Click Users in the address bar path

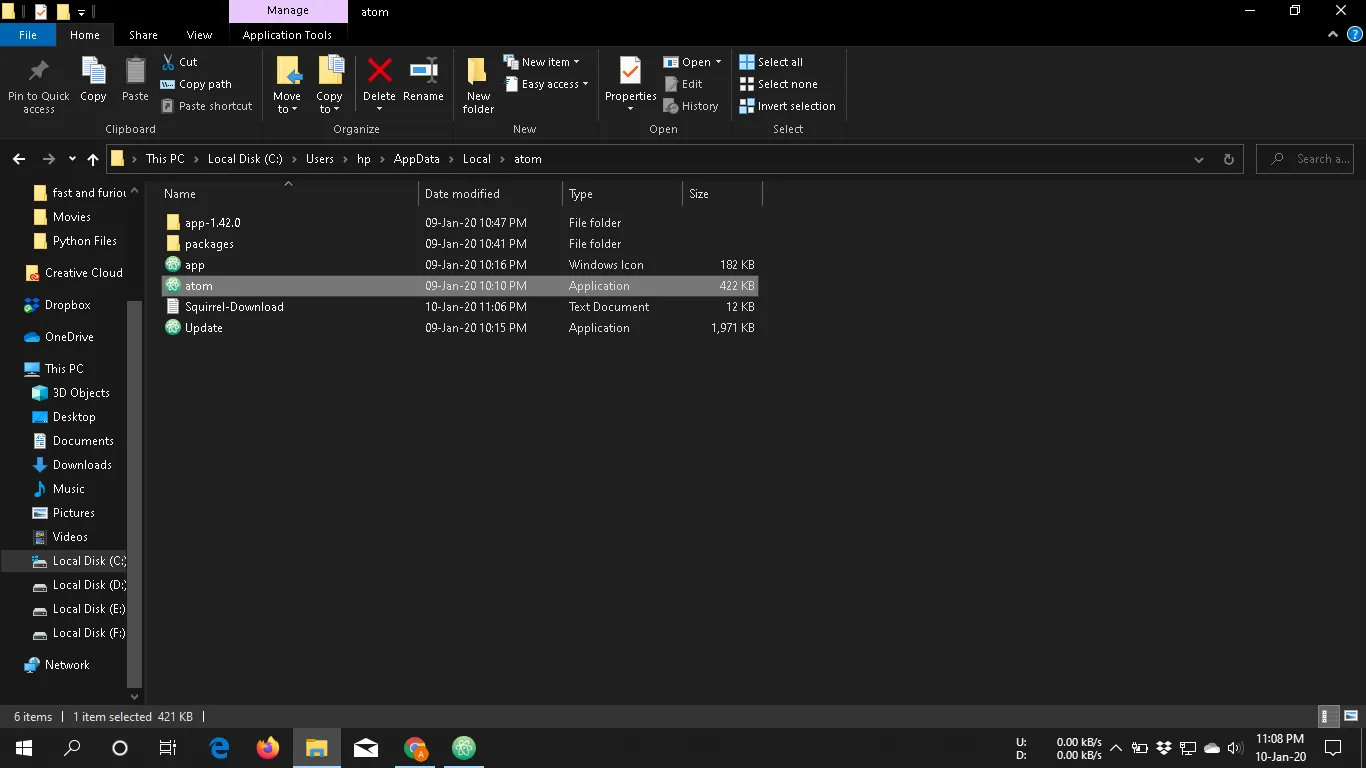[320, 159]
